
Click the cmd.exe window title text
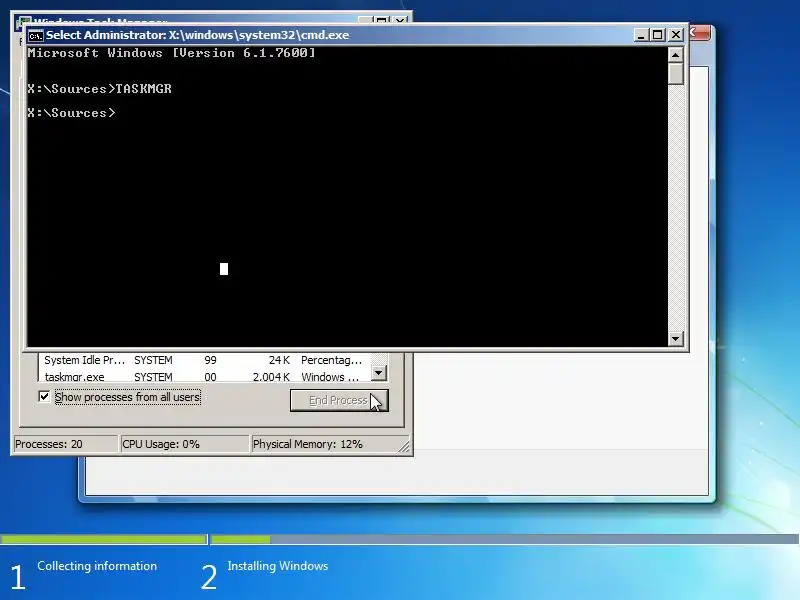point(197,35)
